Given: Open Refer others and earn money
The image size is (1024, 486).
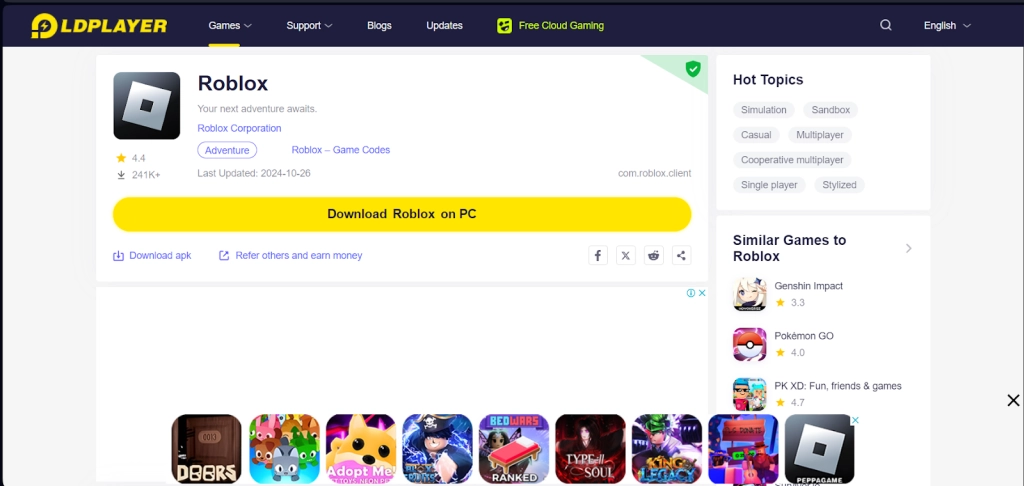Looking at the screenshot, I should (x=298, y=255).
